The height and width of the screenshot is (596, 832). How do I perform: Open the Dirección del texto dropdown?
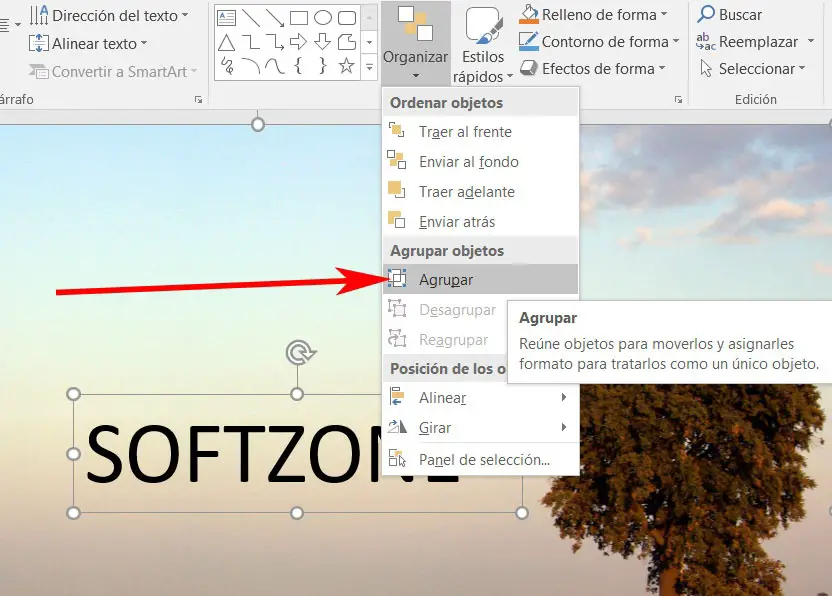109,15
